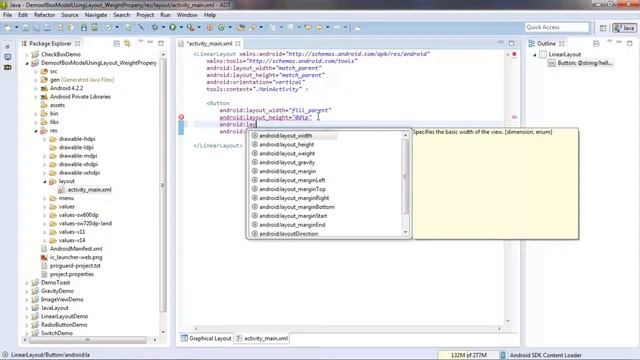
Task: Click the Package Explorer horizontal scrollbar
Action: click(88, 340)
